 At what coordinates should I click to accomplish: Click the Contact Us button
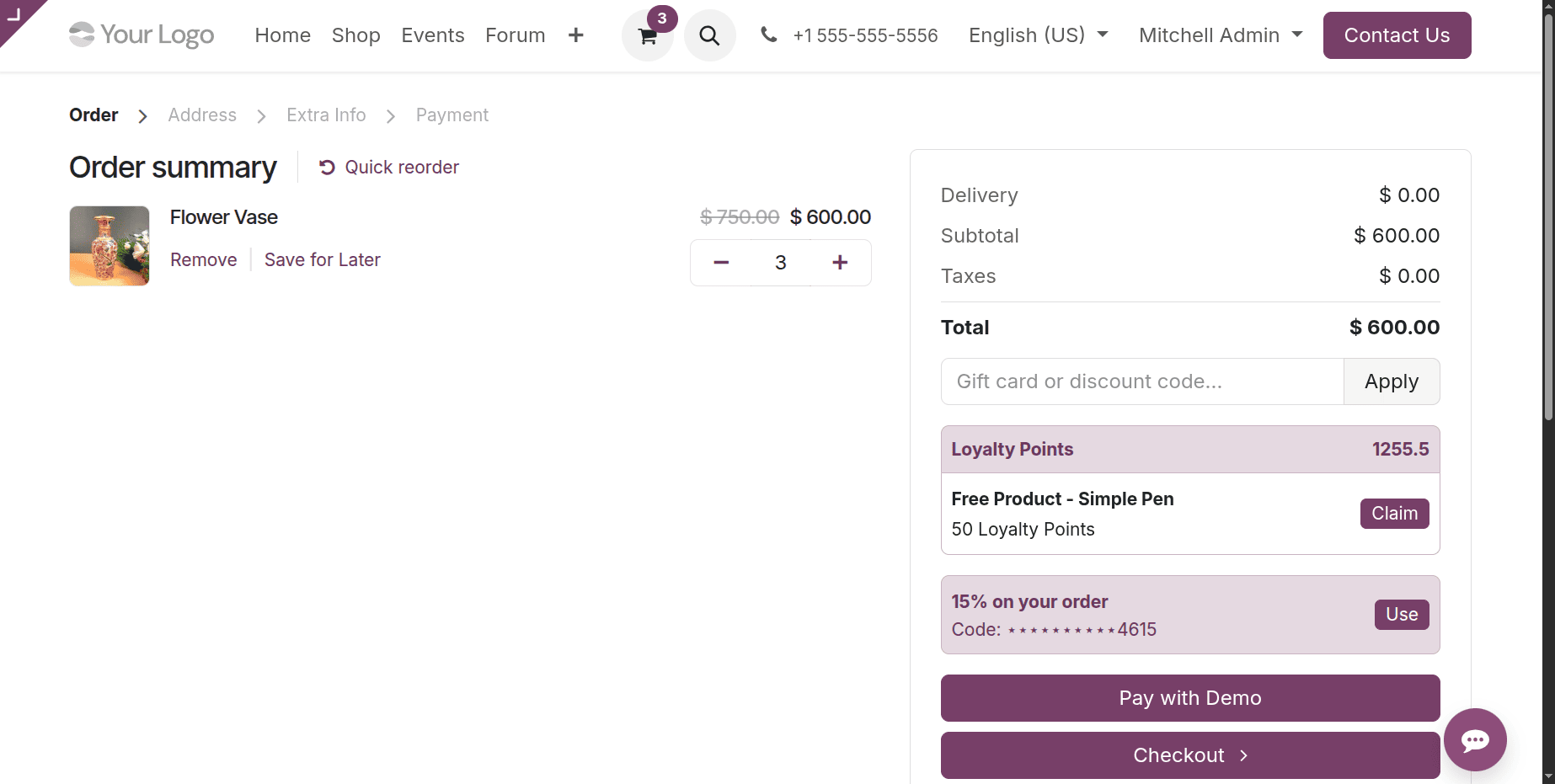click(x=1397, y=35)
